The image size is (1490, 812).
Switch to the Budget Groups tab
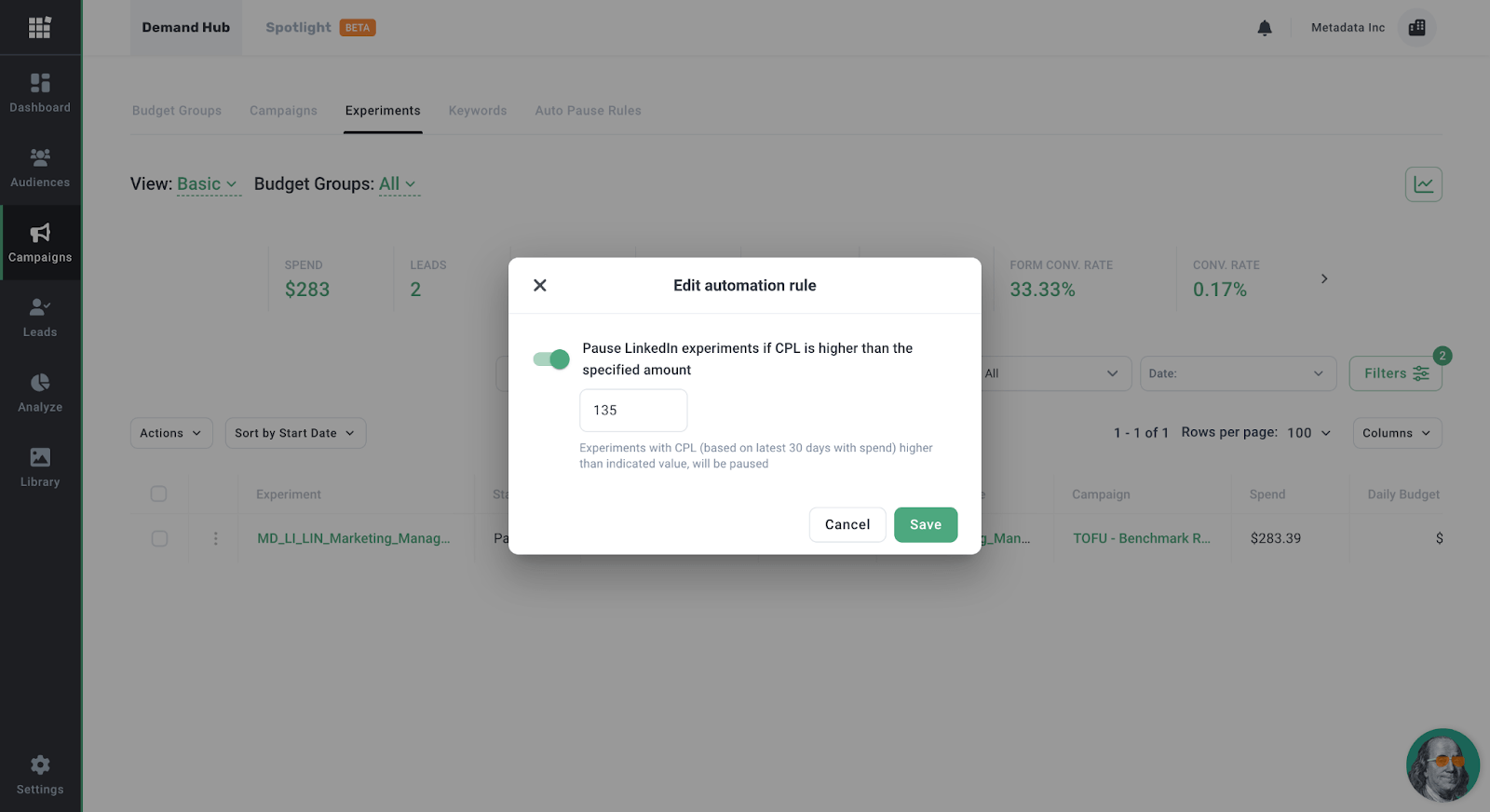tap(177, 111)
